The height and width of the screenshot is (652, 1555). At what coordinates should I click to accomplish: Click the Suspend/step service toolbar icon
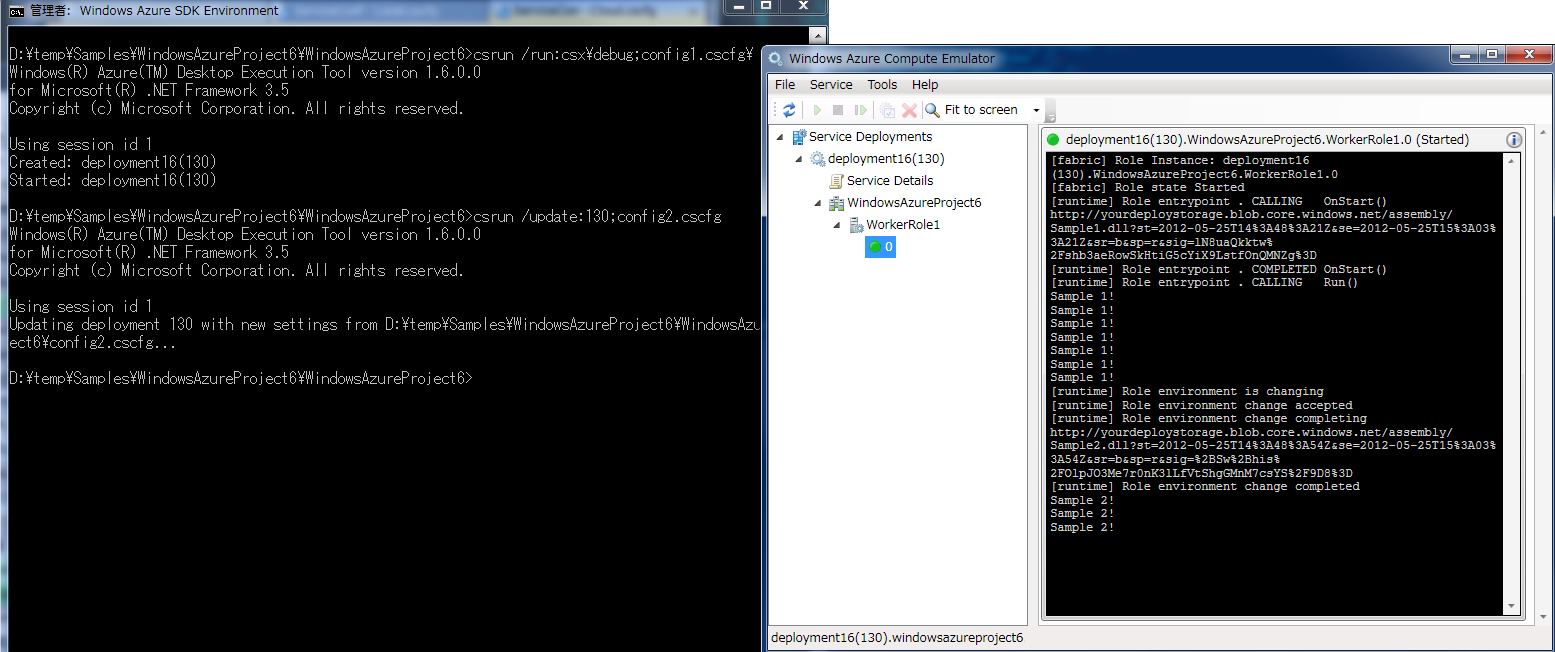point(860,110)
